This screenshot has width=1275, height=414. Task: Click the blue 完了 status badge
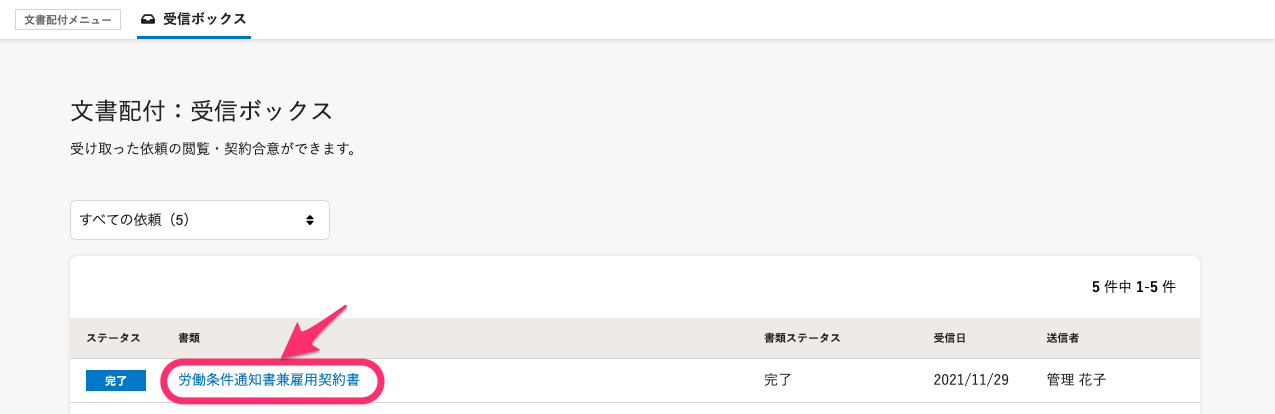point(116,381)
